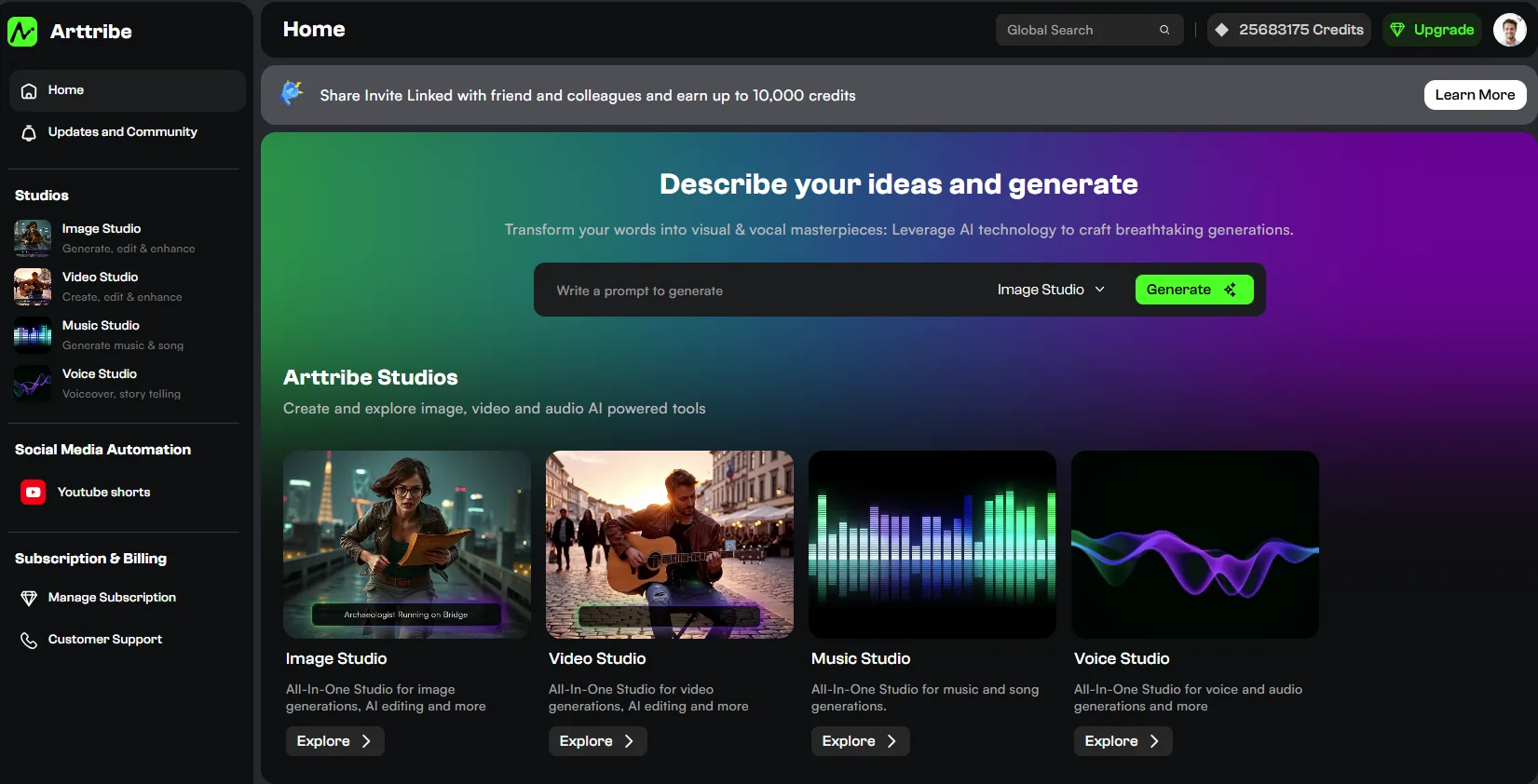Click the invite banner megaphone icon
Screen dimensions: 1538x784
pos(293,93)
